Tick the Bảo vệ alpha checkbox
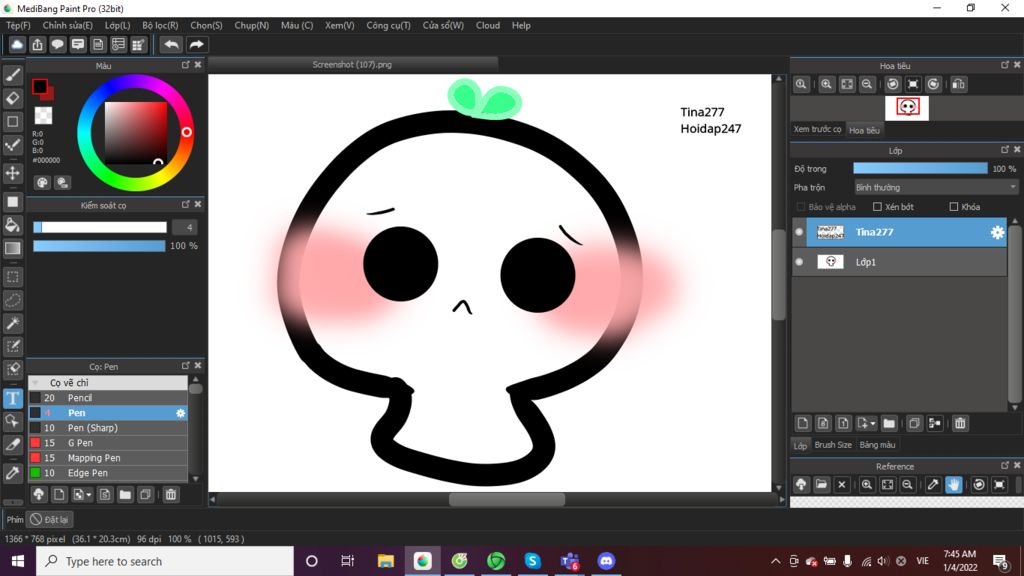The width and height of the screenshot is (1024, 576). coord(801,207)
